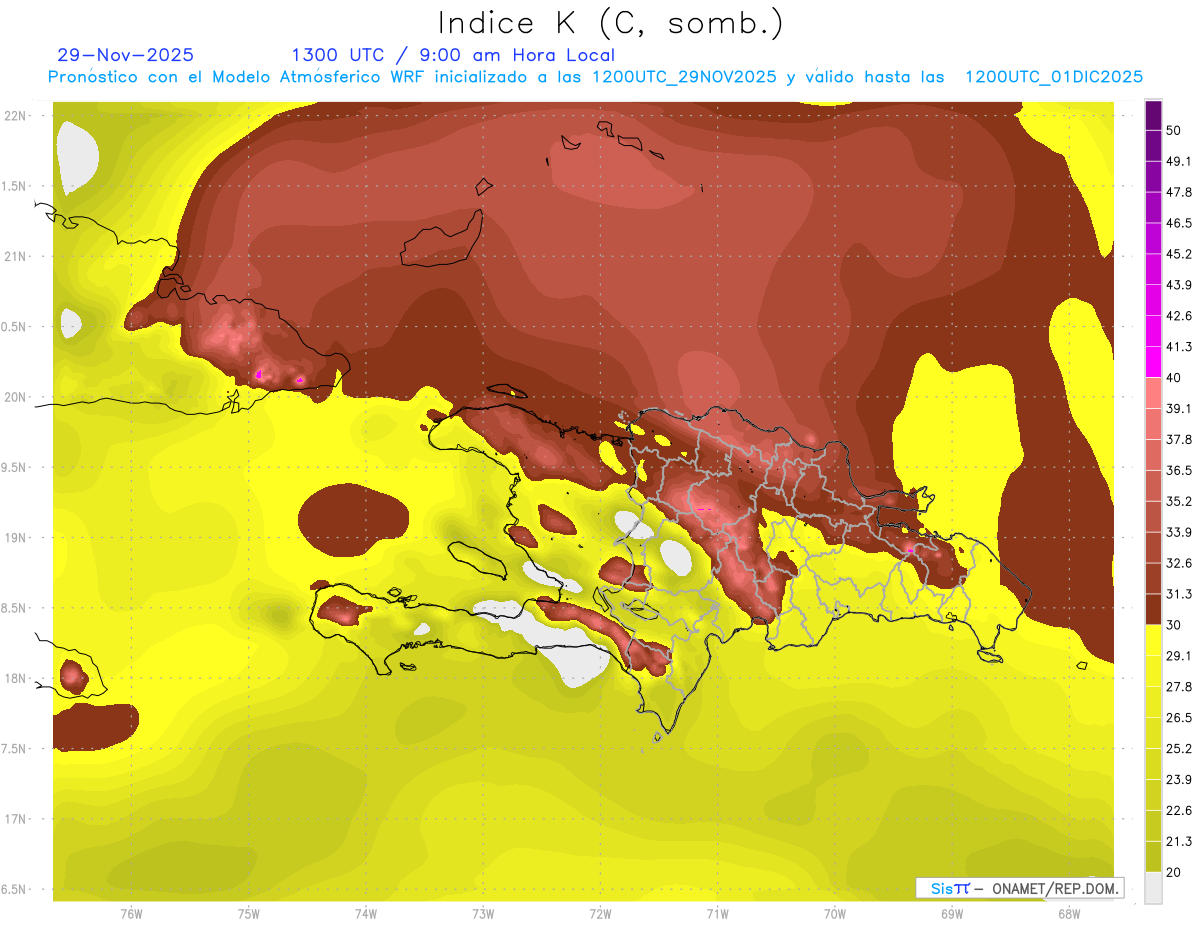Click the time label '1300 UTC / 9:00 am Hora Local'
This screenshot has height=927, width=1200.
click(453, 55)
